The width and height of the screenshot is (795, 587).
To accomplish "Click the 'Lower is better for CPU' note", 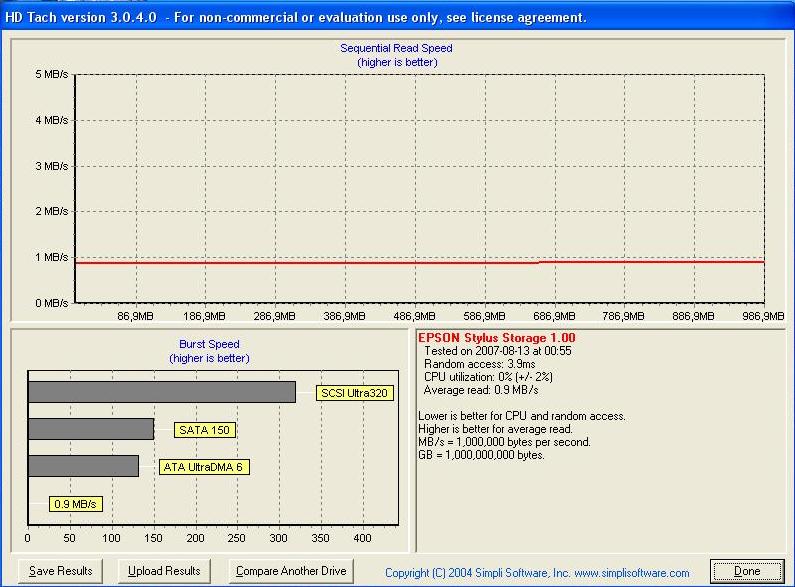I will [x=522, y=416].
